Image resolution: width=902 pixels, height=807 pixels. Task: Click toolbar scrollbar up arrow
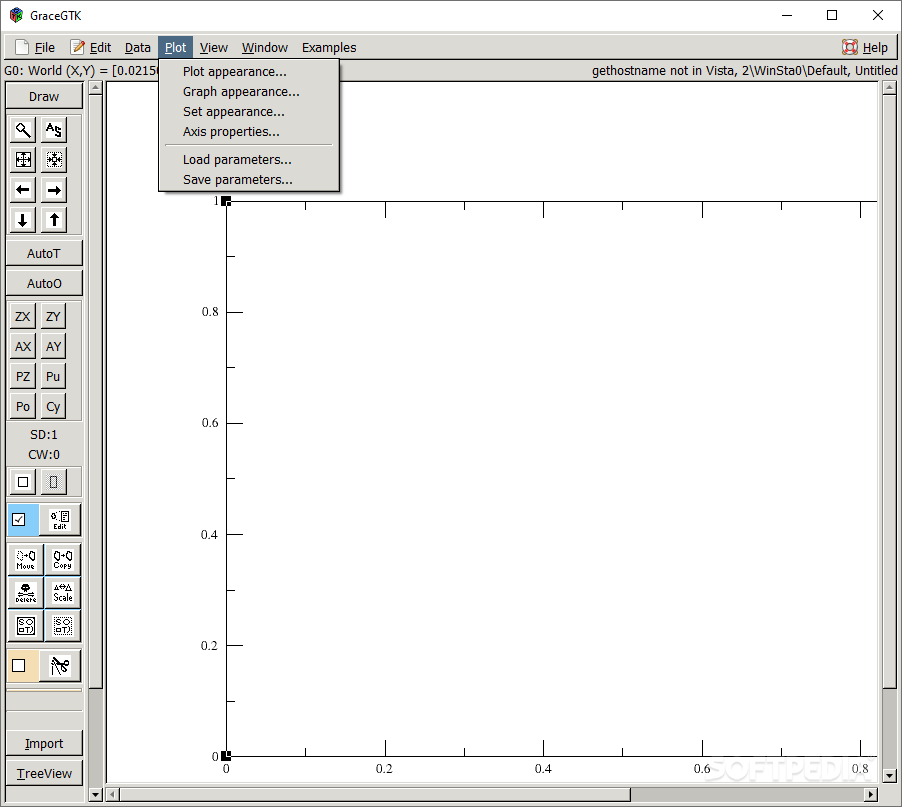(96, 88)
